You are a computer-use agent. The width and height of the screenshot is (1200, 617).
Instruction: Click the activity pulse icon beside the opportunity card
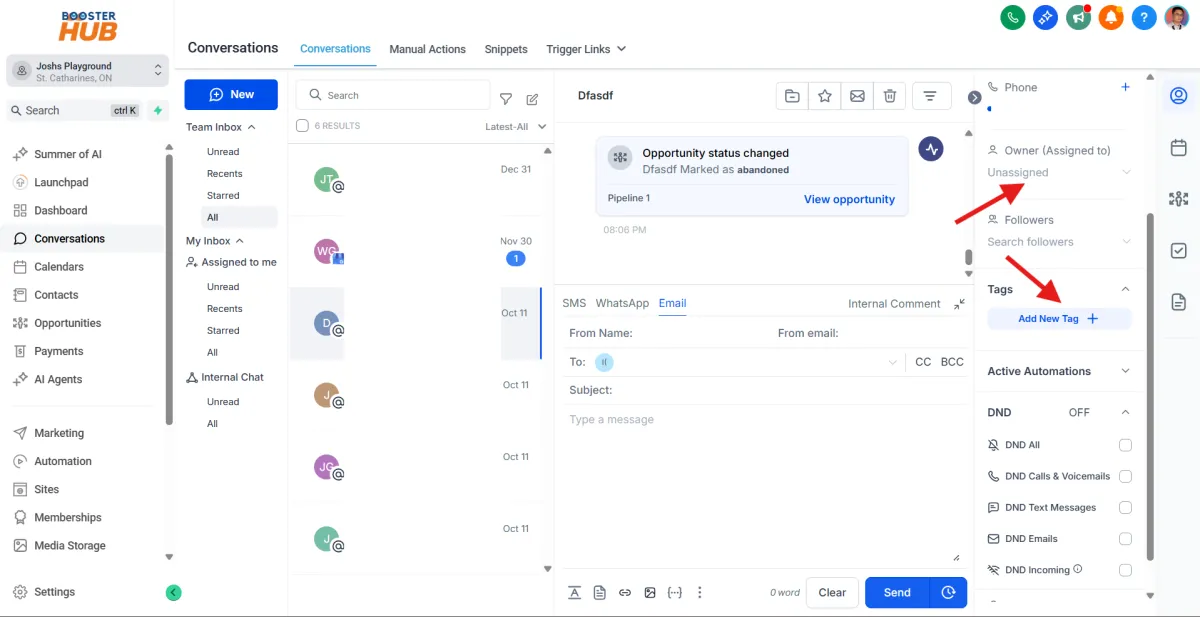(x=932, y=149)
